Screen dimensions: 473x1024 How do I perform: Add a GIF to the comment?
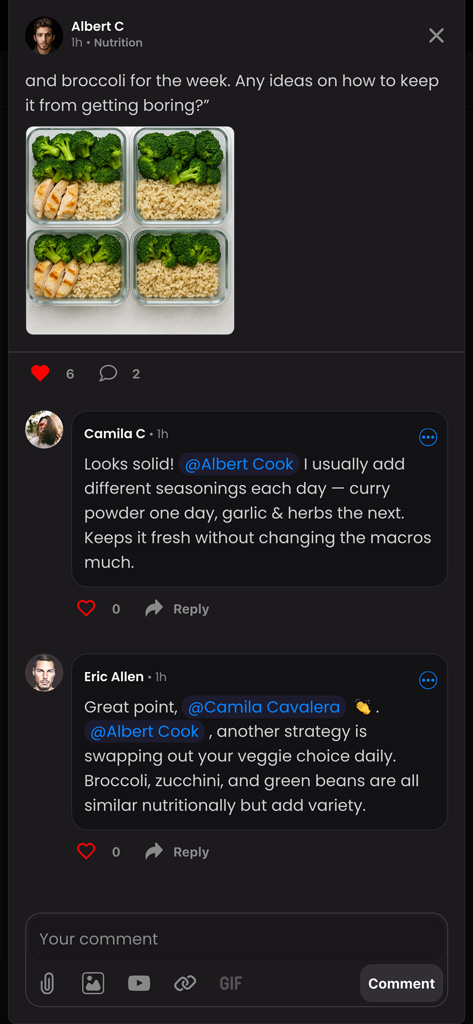[231, 983]
